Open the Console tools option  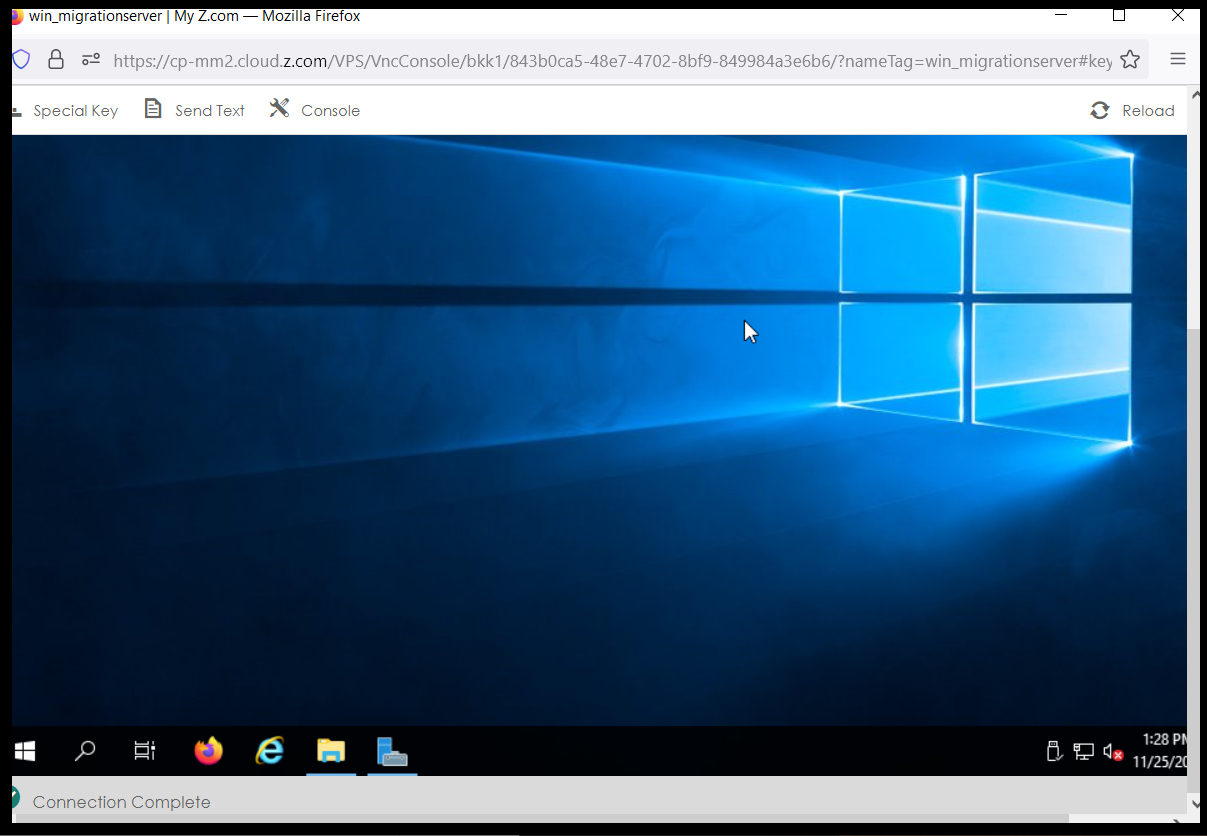(x=315, y=110)
